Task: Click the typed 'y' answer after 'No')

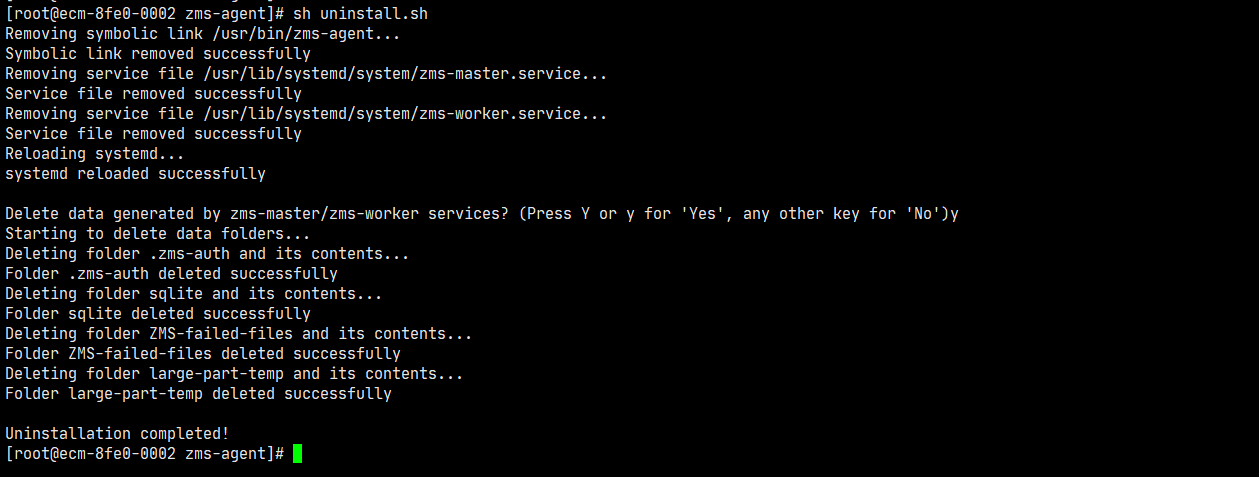Action: pyautogui.click(x=954, y=214)
